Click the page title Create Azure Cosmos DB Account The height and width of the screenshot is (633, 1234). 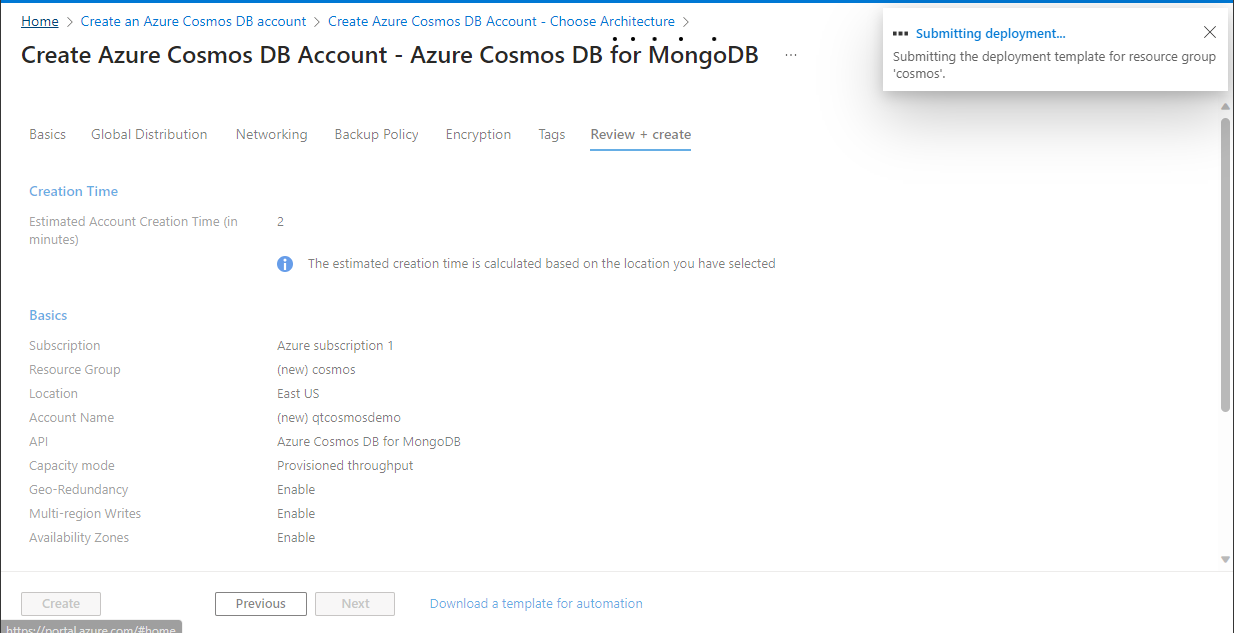pyautogui.click(x=390, y=55)
